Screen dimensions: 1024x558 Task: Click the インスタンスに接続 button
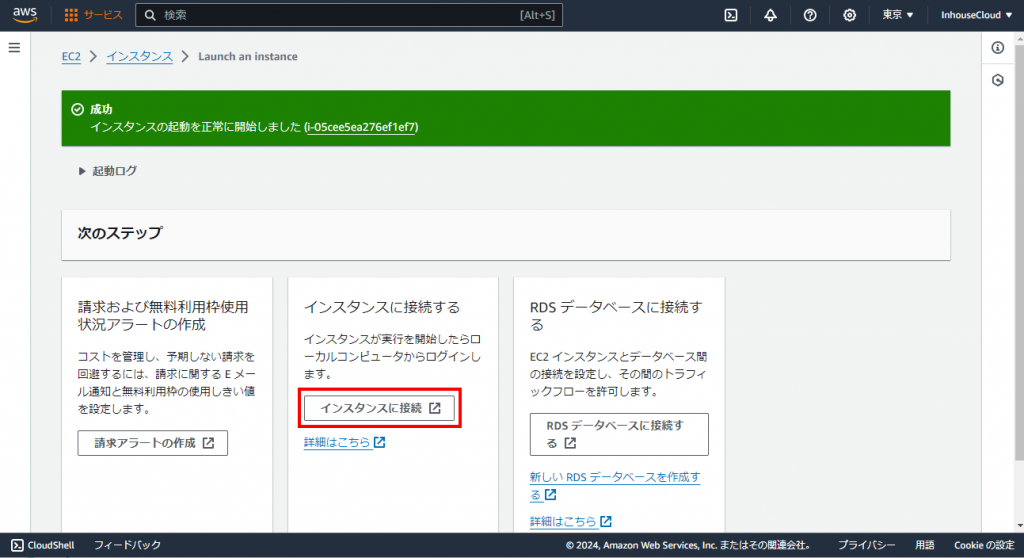[380, 408]
